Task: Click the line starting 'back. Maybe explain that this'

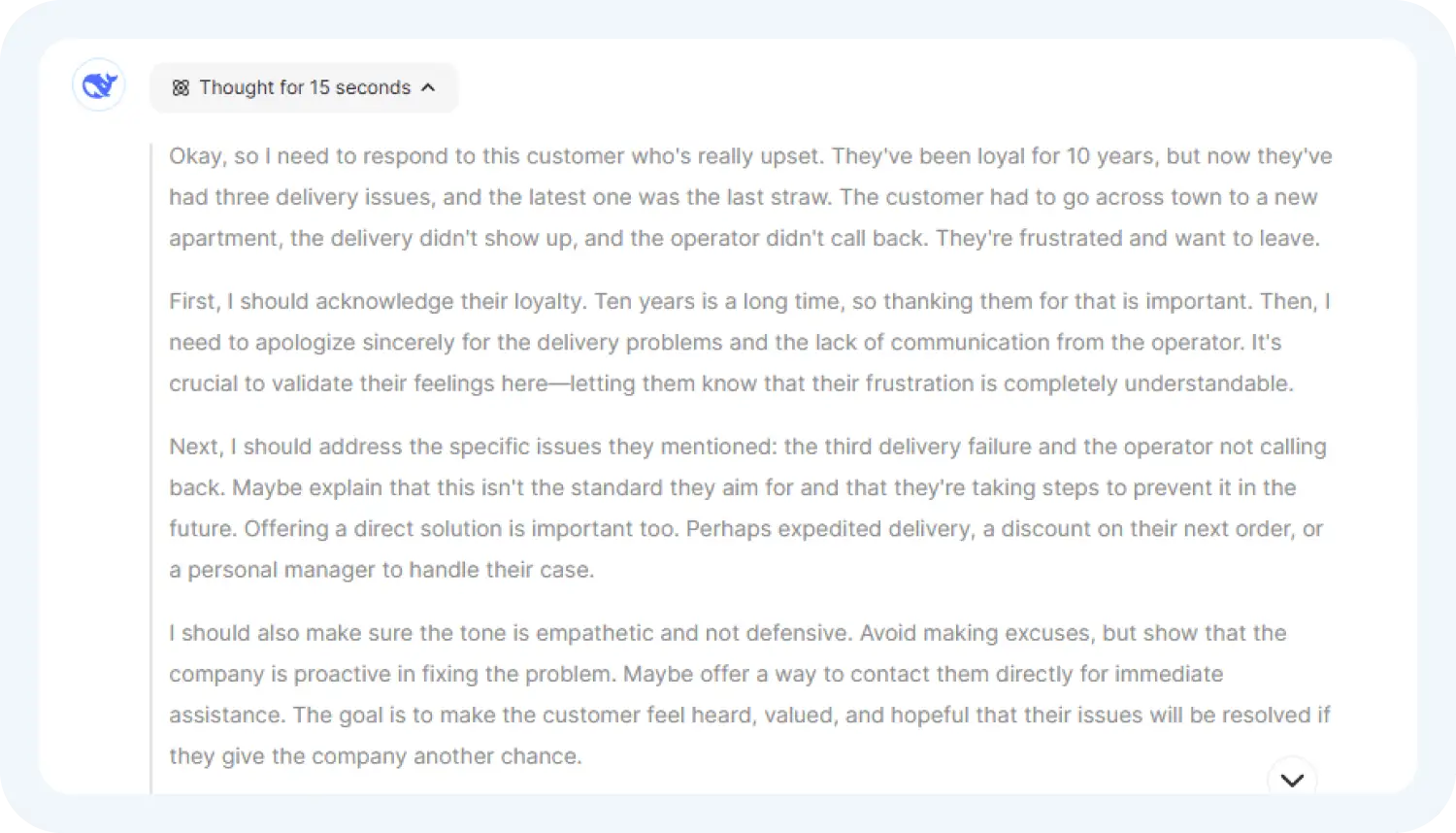Action: click(x=732, y=487)
